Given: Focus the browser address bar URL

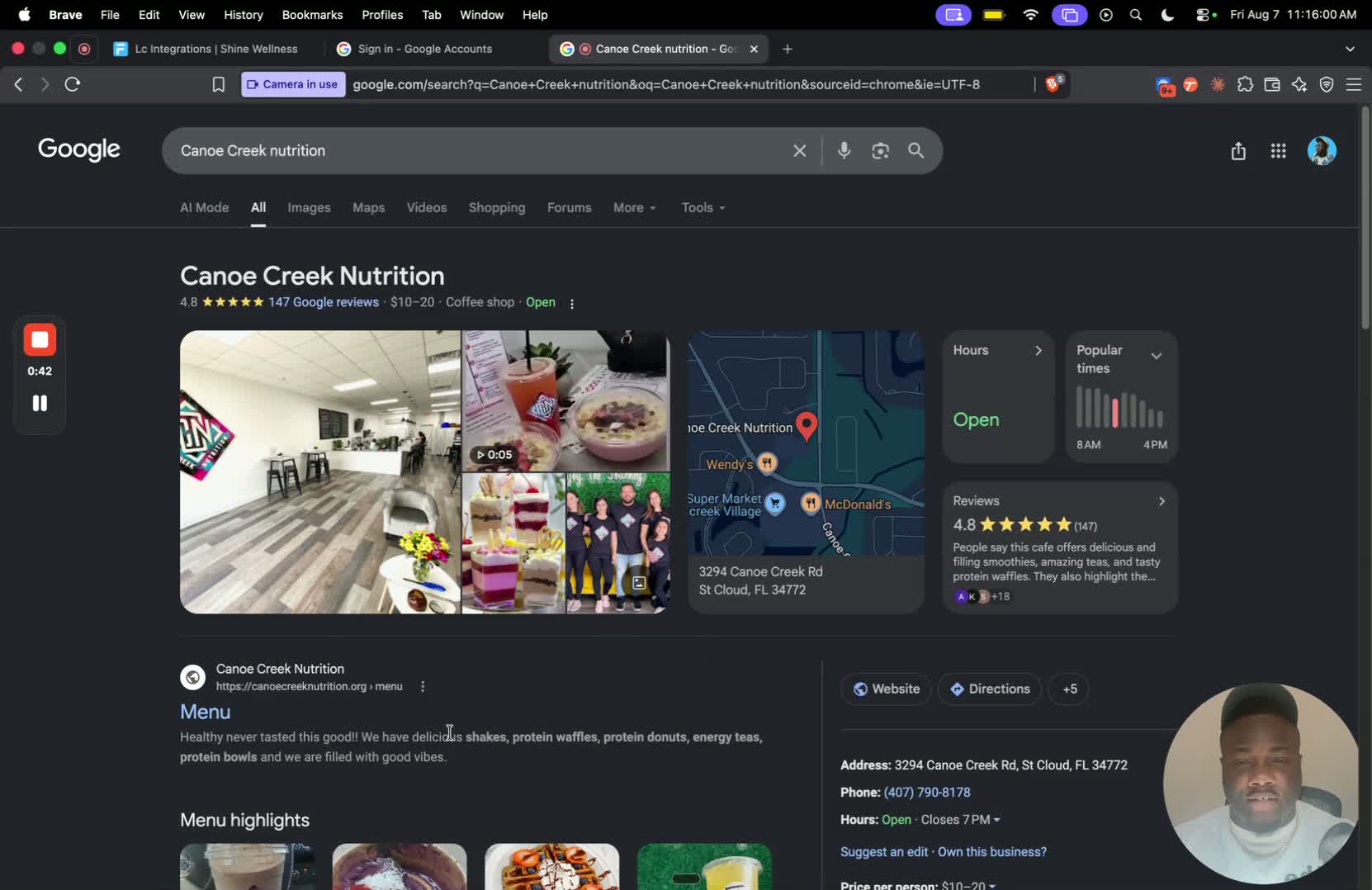Looking at the screenshot, I should click(666, 84).
